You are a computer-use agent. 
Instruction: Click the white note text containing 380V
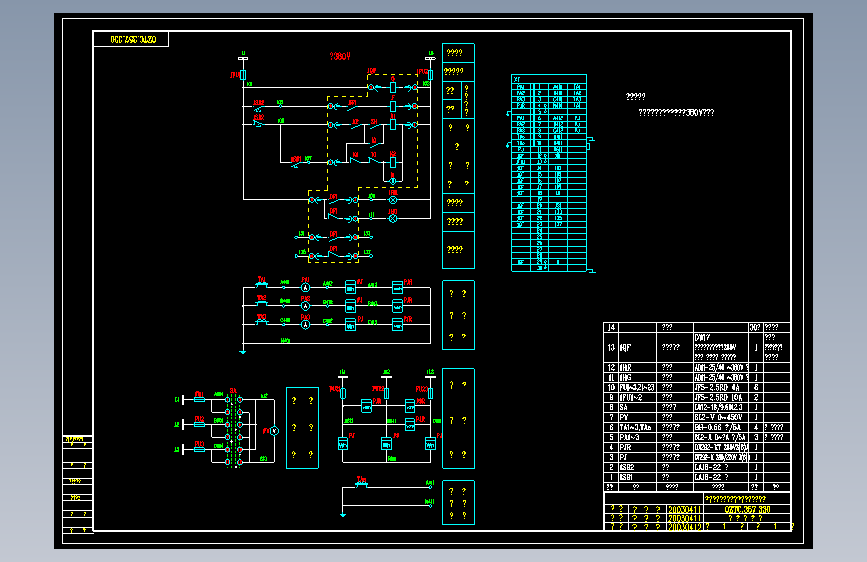click(676, 112)
